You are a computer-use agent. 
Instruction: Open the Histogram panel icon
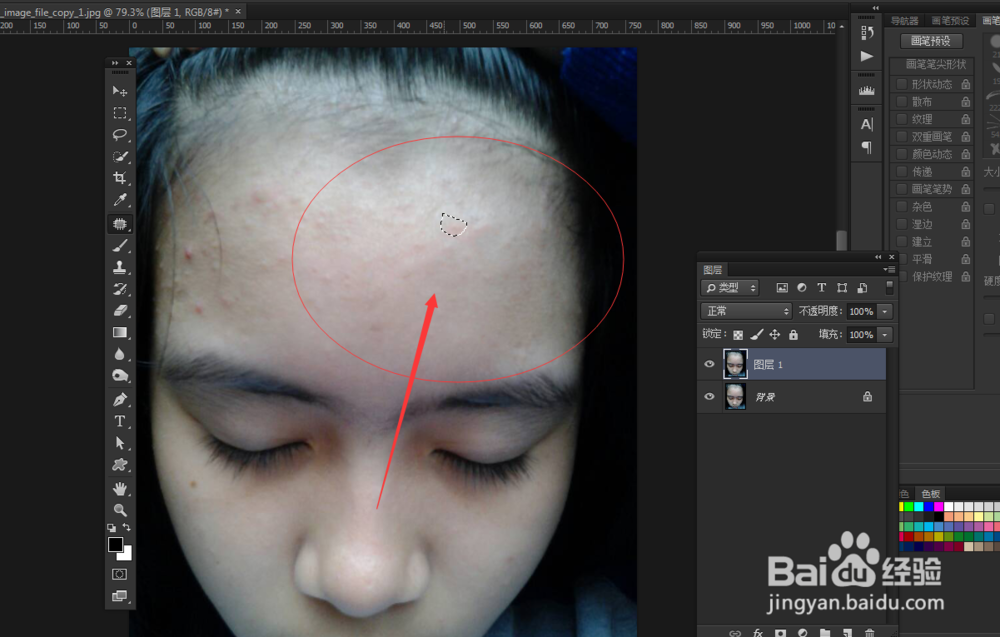[867, 91]
